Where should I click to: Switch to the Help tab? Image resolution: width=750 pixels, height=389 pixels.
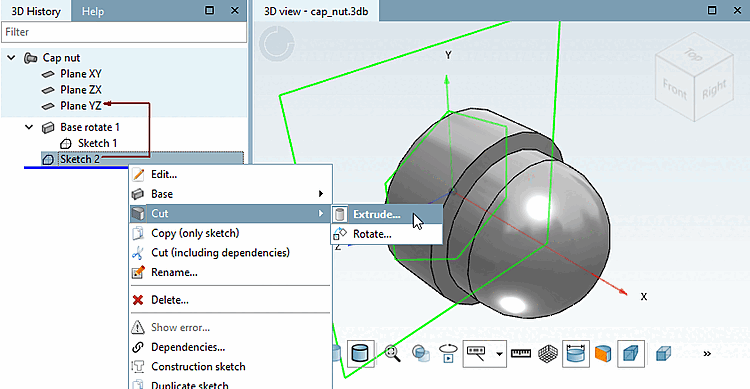92,11
